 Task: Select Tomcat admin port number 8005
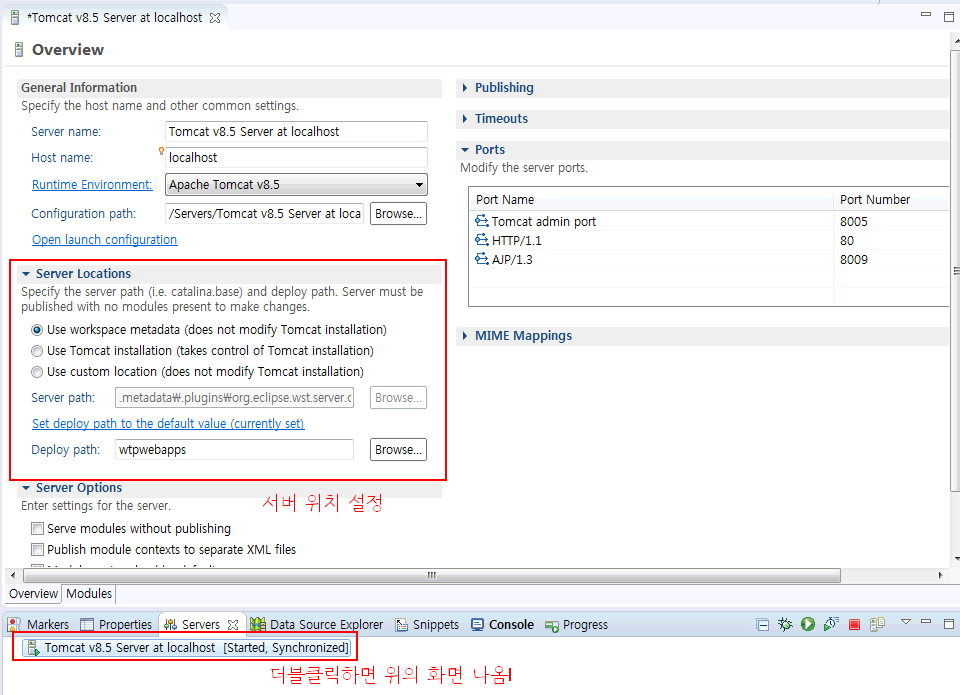tap(853, 222)
